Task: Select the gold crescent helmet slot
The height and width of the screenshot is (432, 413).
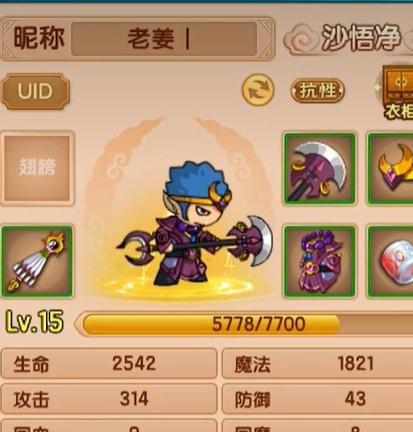Action: pos(390,168)
